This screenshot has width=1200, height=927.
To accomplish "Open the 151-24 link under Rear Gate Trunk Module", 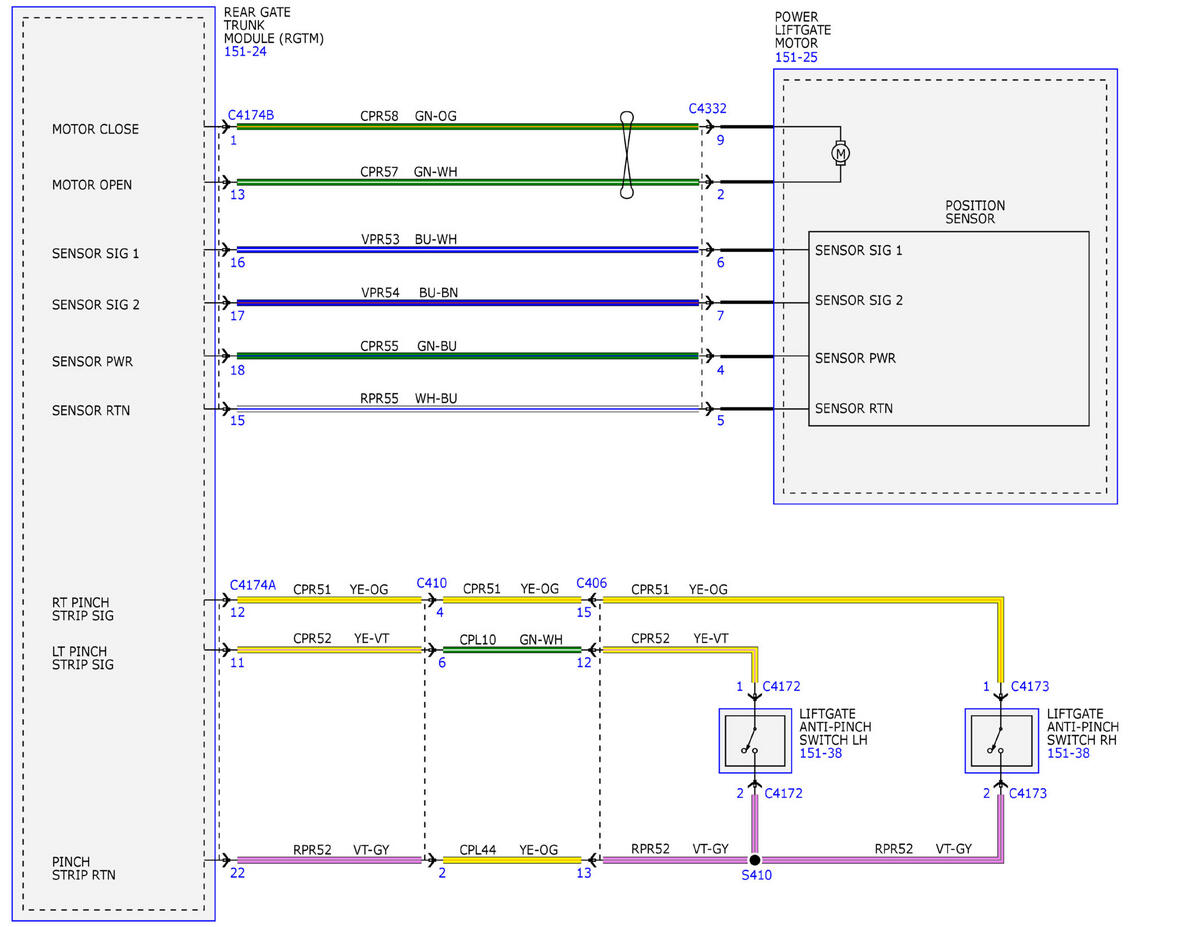I will coord(245,51).
